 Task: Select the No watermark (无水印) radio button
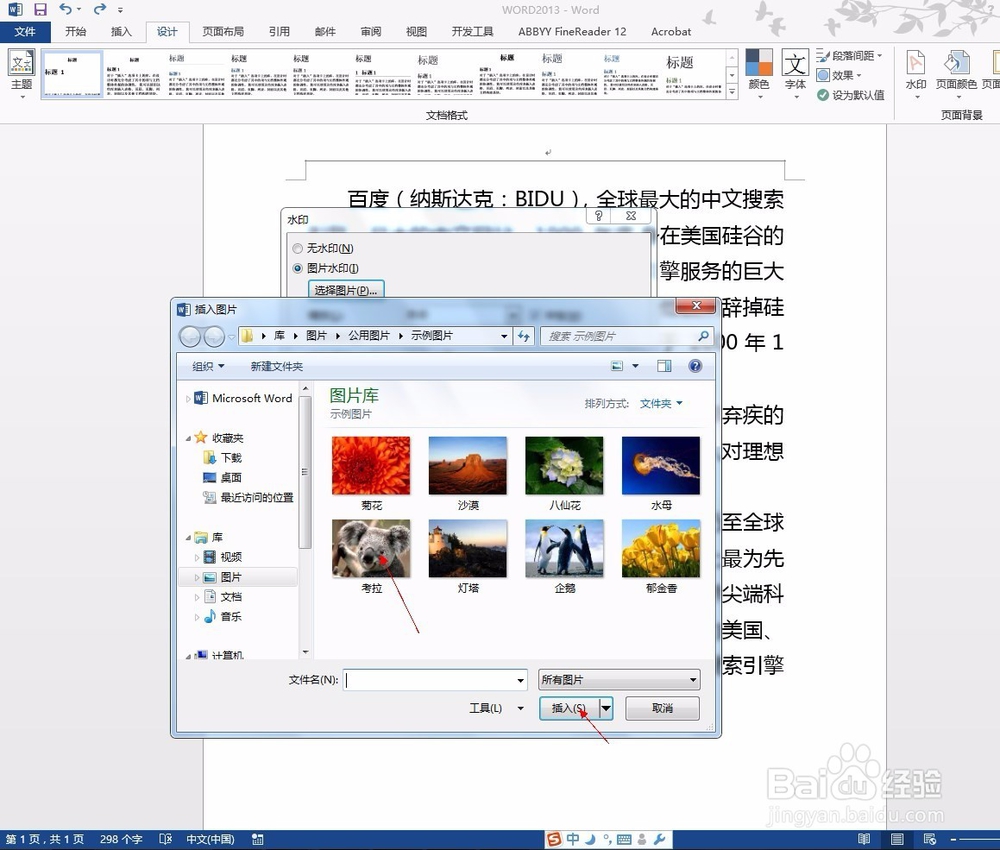pos(298,248)
